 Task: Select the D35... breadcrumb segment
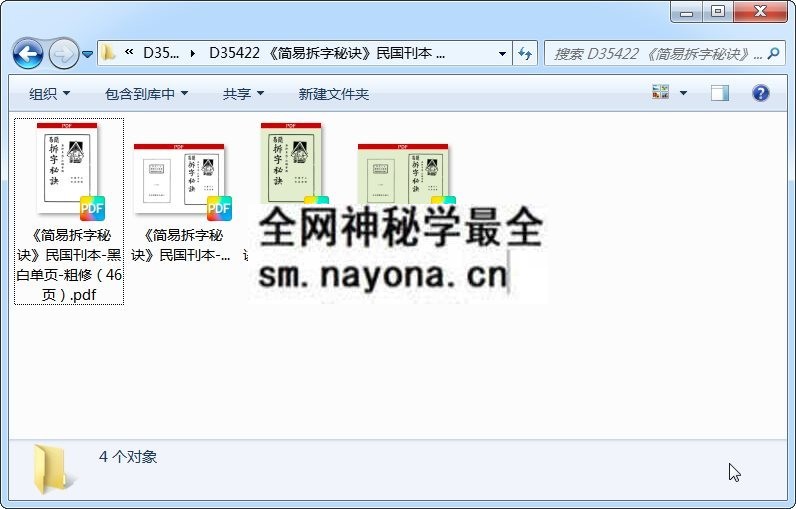[x=161, y=53]
